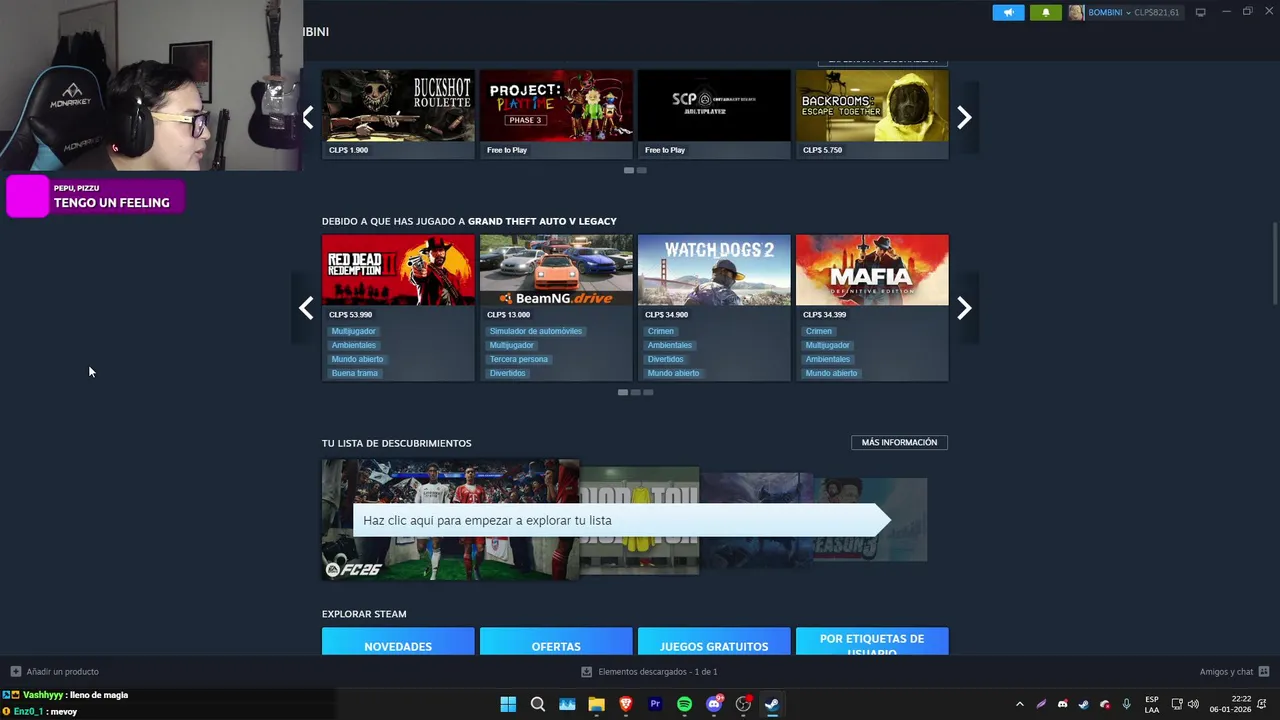
Task: Open JUEGOS GRATUITOS button
Action: 714,642
